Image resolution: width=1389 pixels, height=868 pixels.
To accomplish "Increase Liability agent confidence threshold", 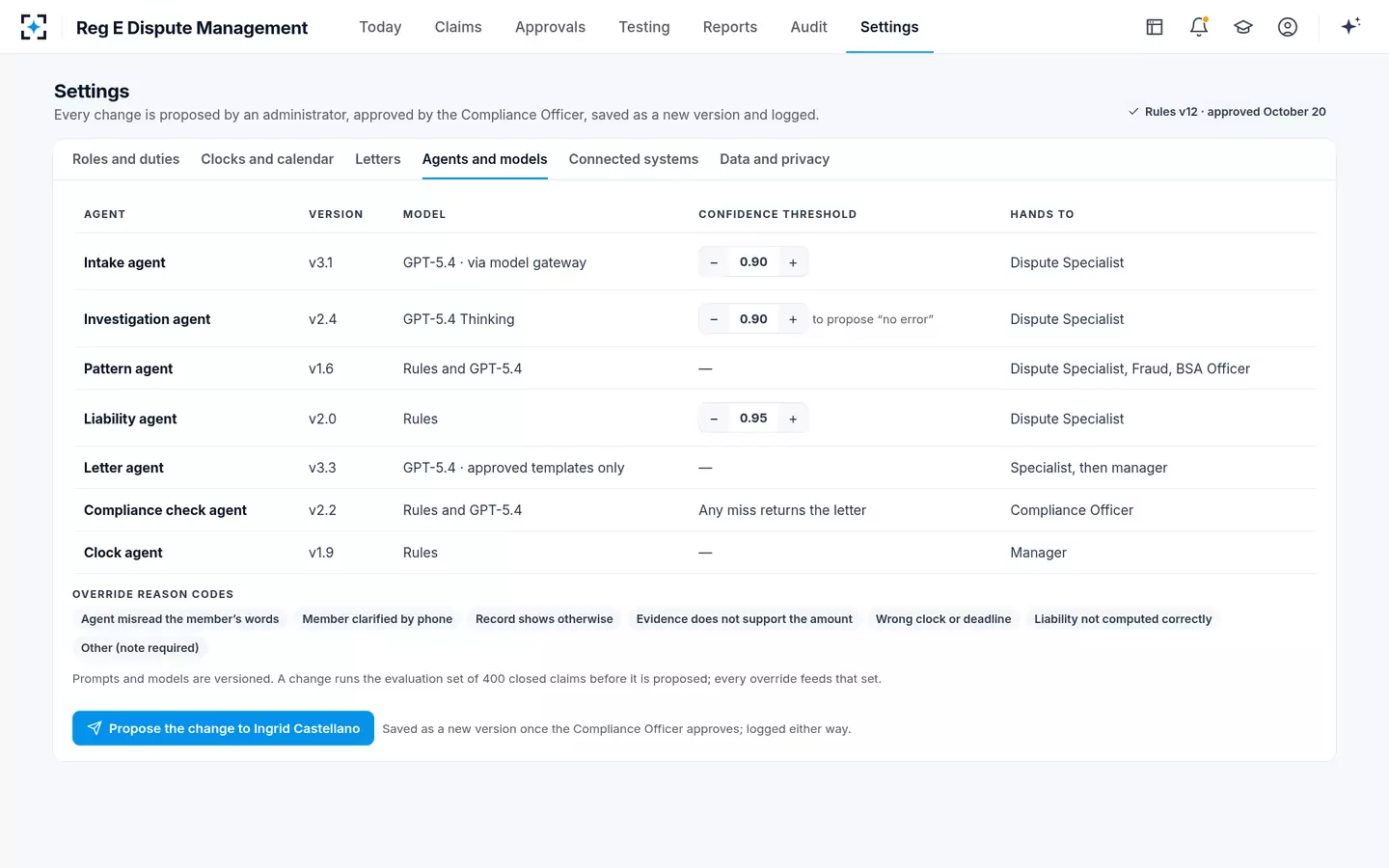I will [793, 419].
